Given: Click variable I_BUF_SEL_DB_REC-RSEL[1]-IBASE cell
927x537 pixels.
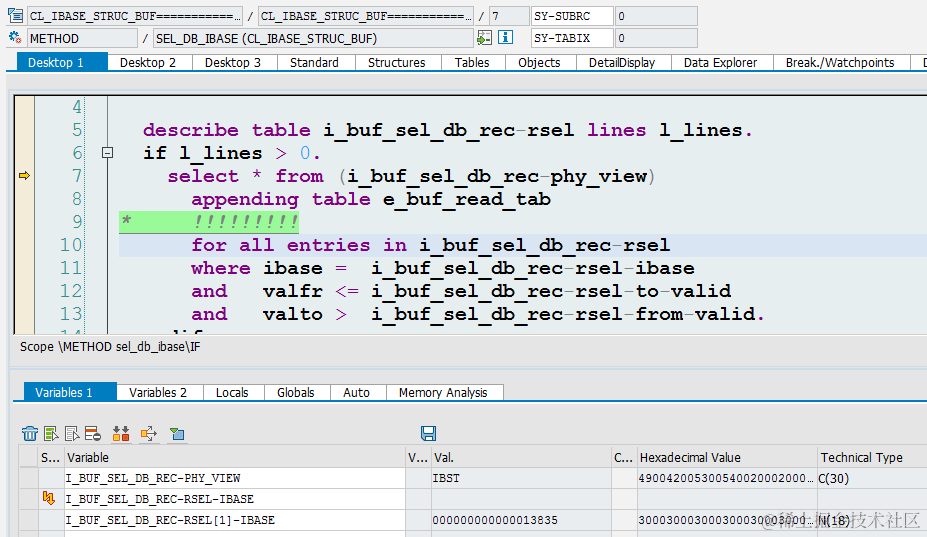Looking at the screenshot, I should point(235,520).
